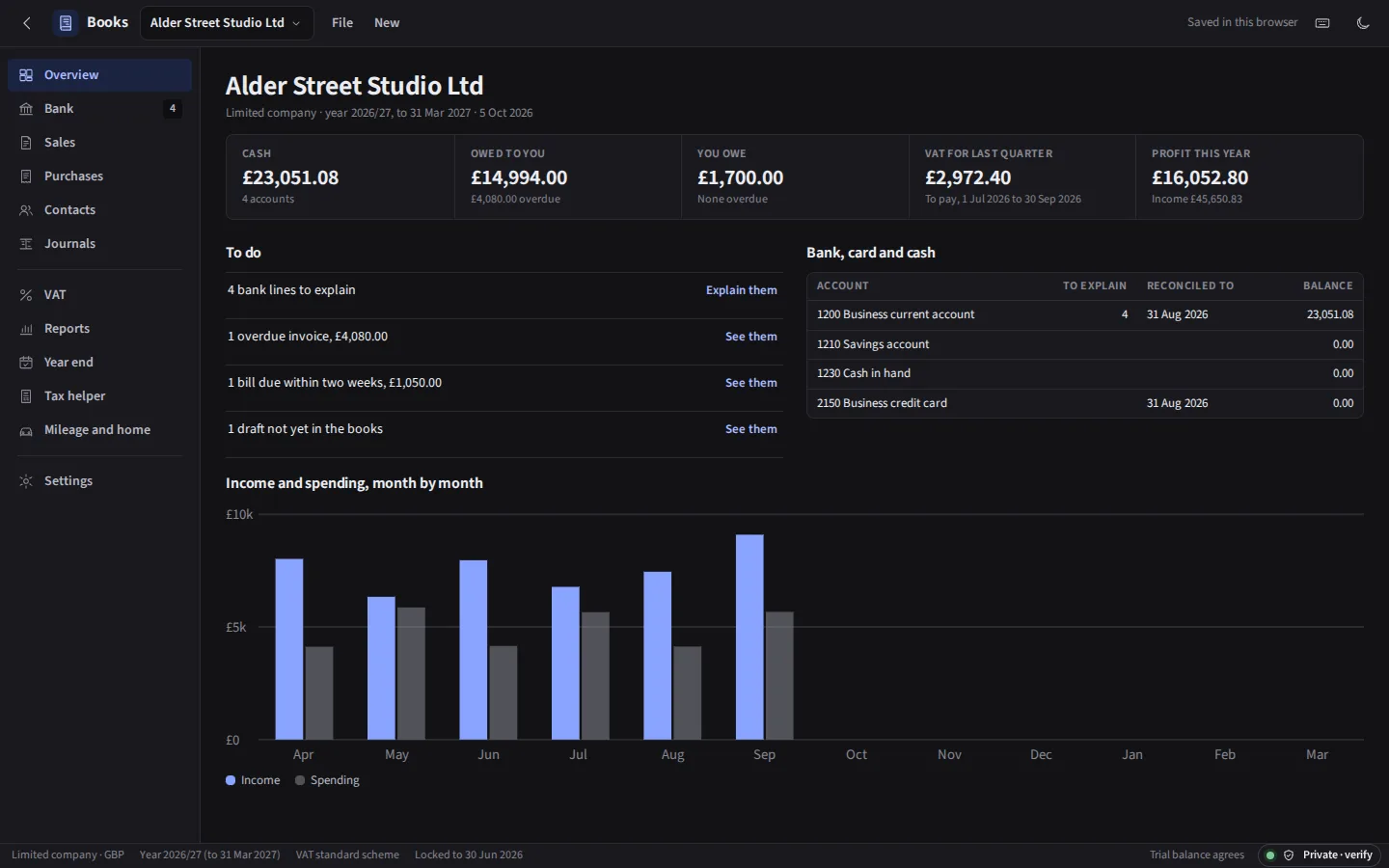Click the Year end calendar icon

(x=26, y=363)
